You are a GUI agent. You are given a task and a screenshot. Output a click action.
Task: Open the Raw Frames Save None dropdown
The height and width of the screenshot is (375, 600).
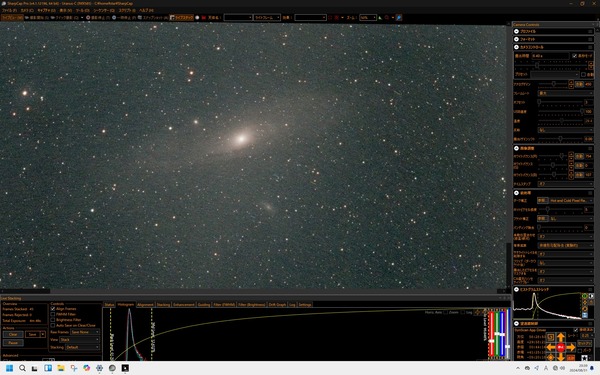click(x=85, y=332)
